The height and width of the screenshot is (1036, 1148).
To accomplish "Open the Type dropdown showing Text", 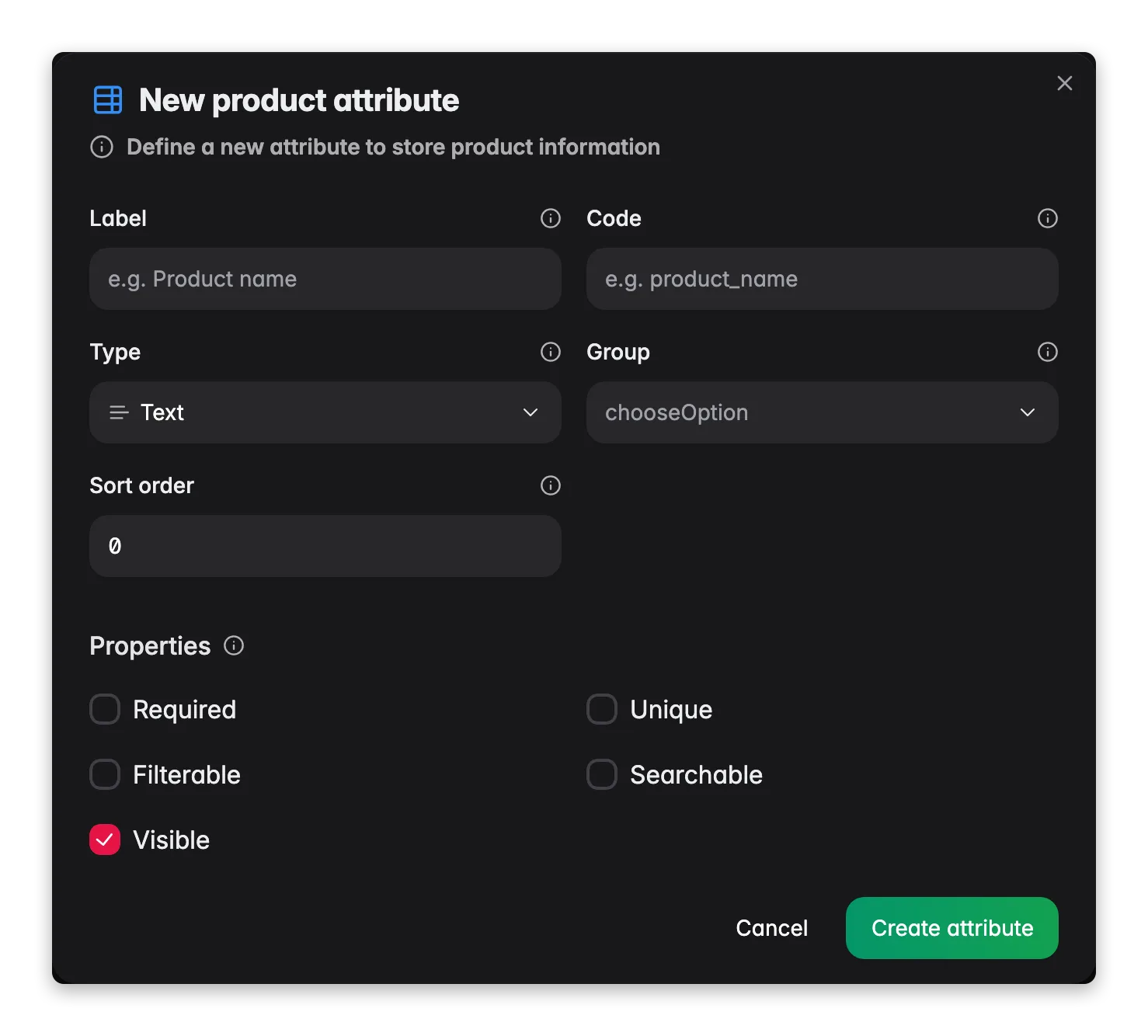I will (325, 412).
